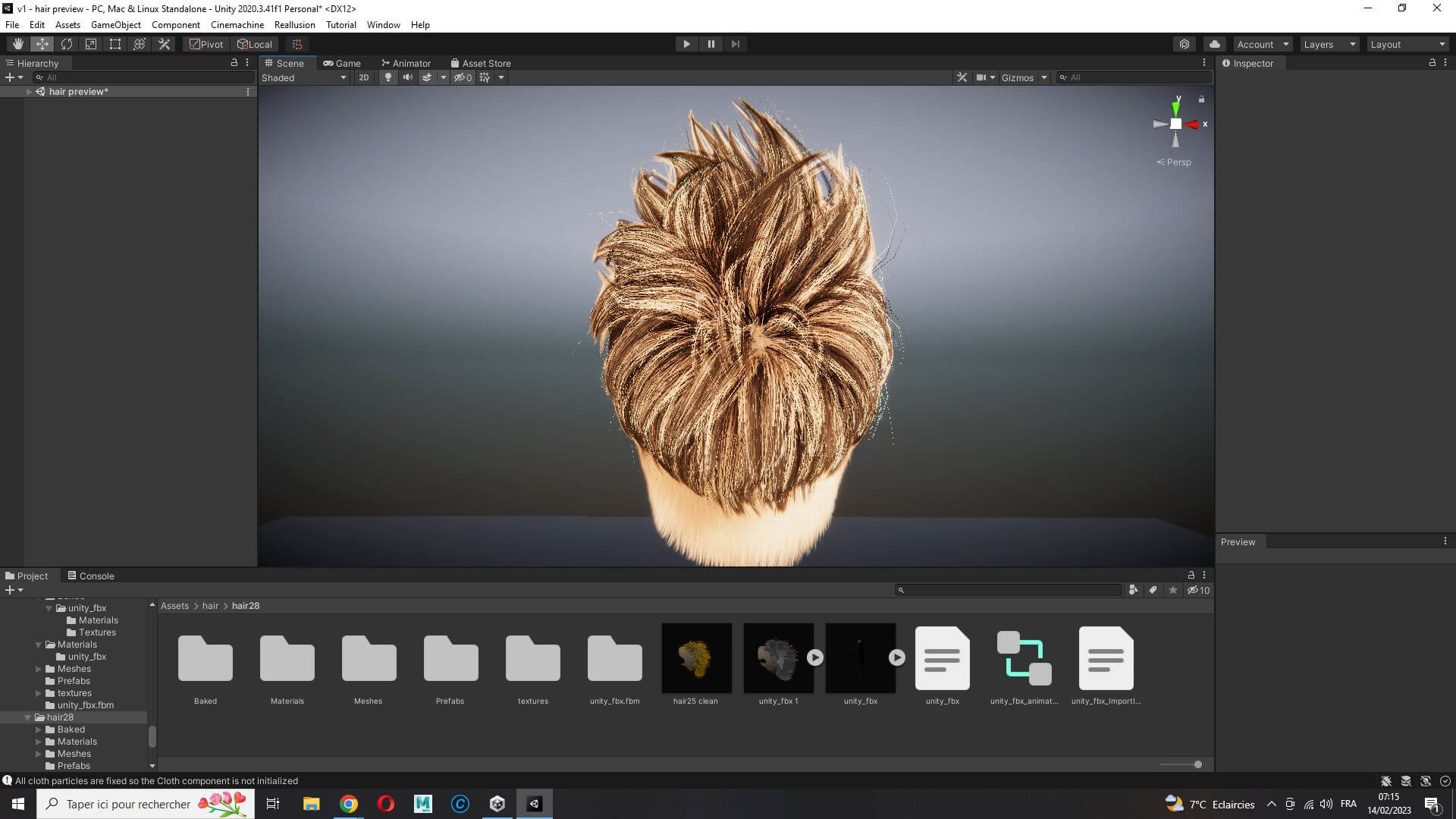This screenshot has width=1456, height=819.
Task: Toggle Pivot handle position button
Action: coord(206,44)
